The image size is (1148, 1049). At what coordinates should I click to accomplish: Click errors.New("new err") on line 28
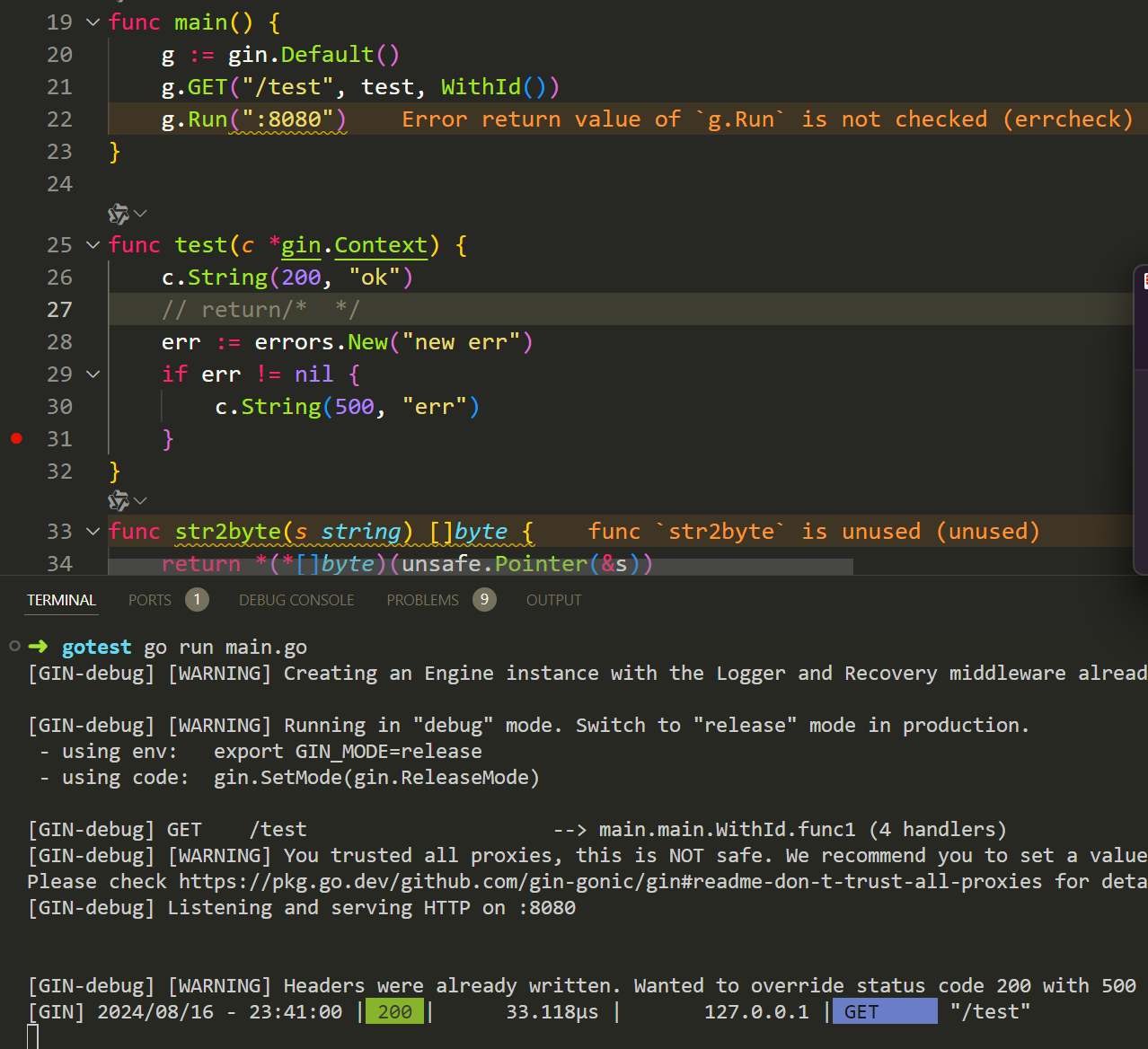coord(393,342)
